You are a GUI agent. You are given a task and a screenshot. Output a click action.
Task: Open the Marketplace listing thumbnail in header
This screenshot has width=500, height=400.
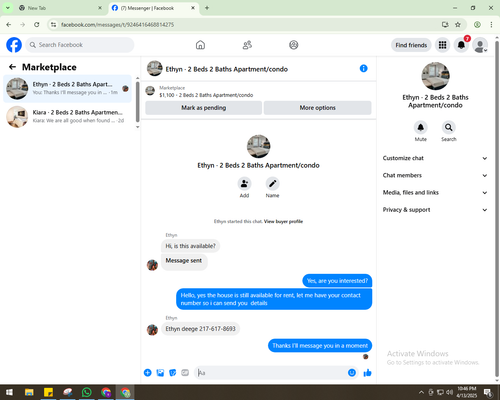[x=150, y=91]
